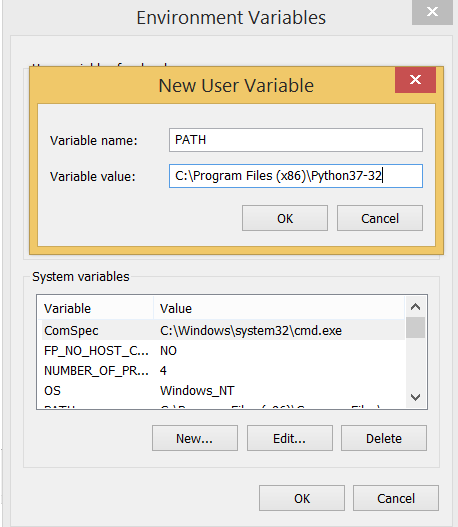Image resolution: width=458 pixels, height=527 pixels.
Task: Click the Variable value field with Python37-32 path
Action: click(296, 176)
